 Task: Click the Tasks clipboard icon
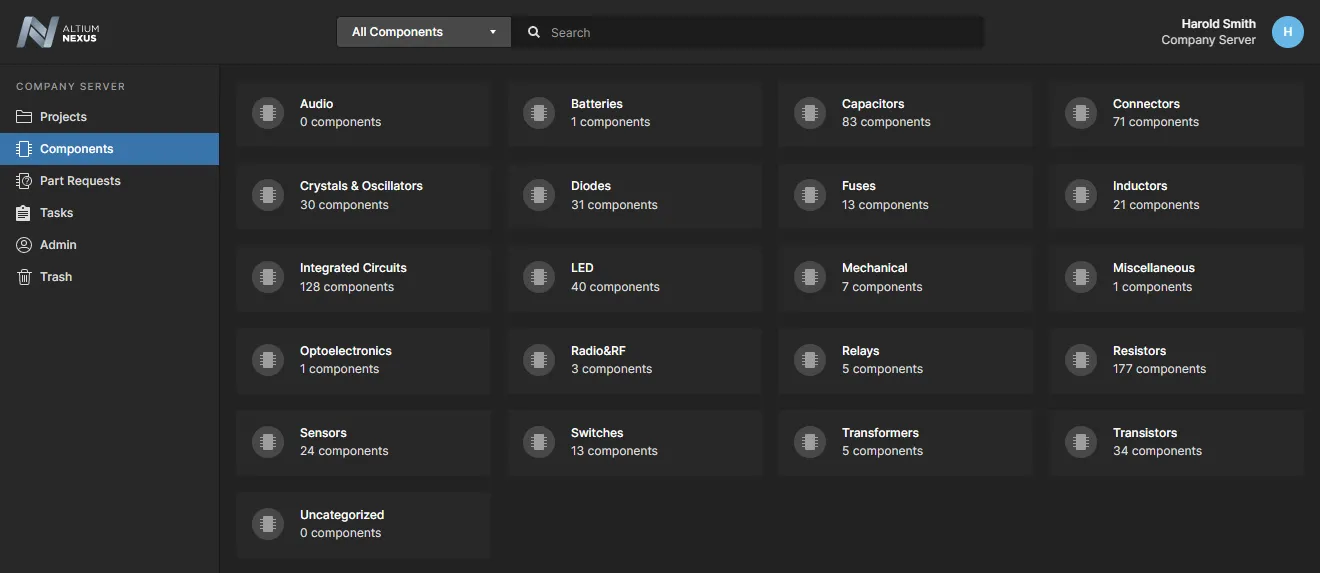(x=24, y=213)
